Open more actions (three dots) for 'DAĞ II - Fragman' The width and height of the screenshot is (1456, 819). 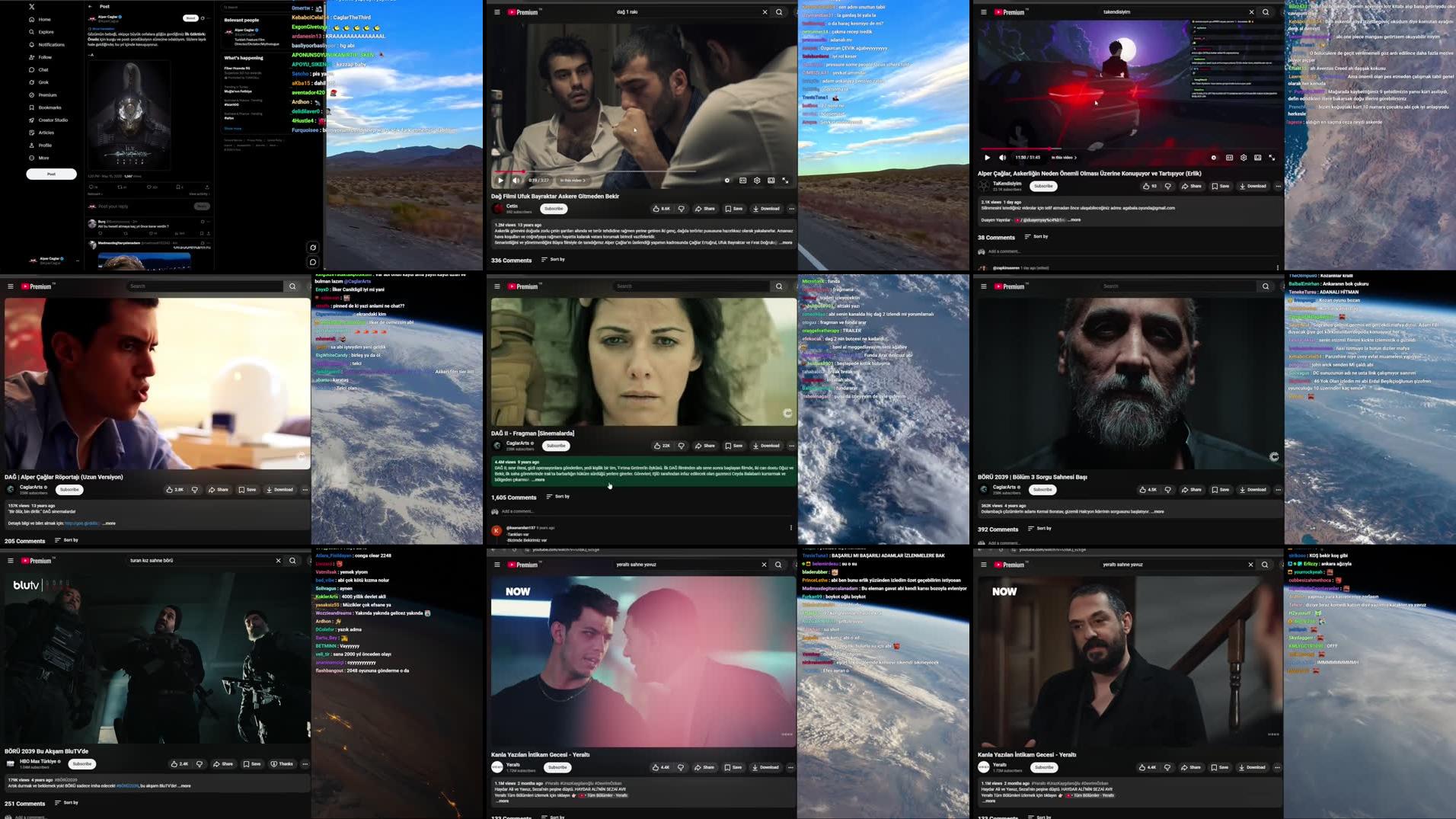[x=791, y=446]
